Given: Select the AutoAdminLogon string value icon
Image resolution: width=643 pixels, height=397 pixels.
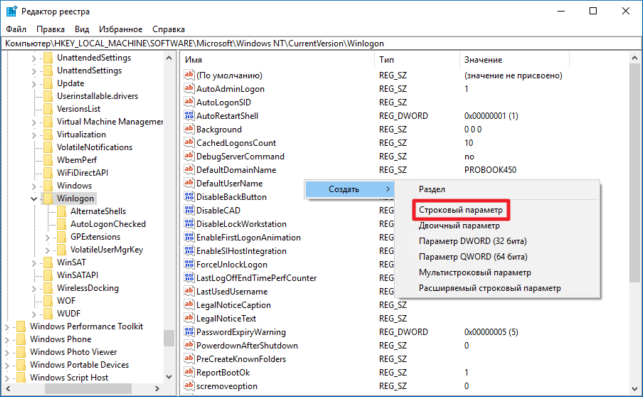Looking at the screenshot, I should point(189,89).
